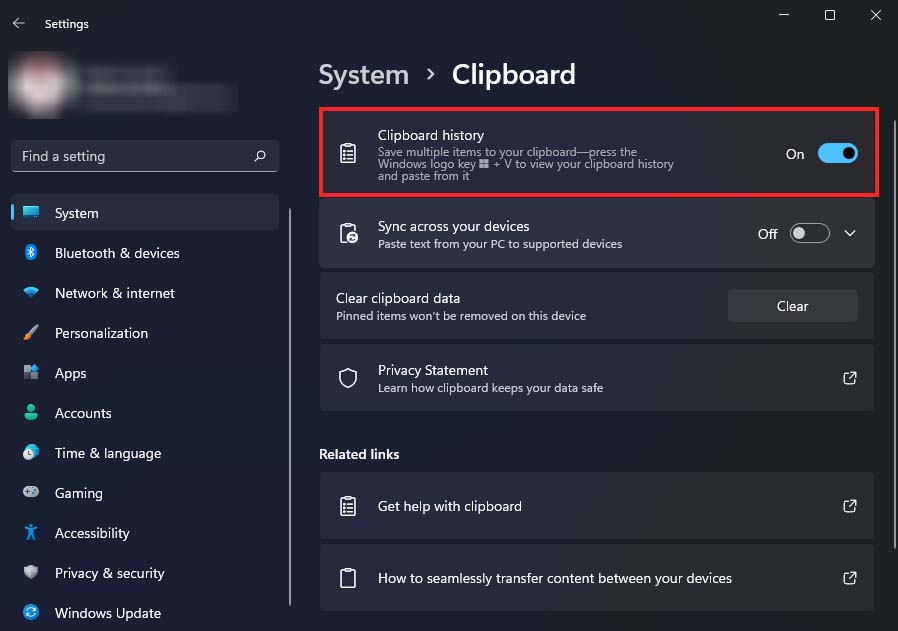Go to Accounts settings
The width and height of the screenshot is (898, 631).
(83, 413)
